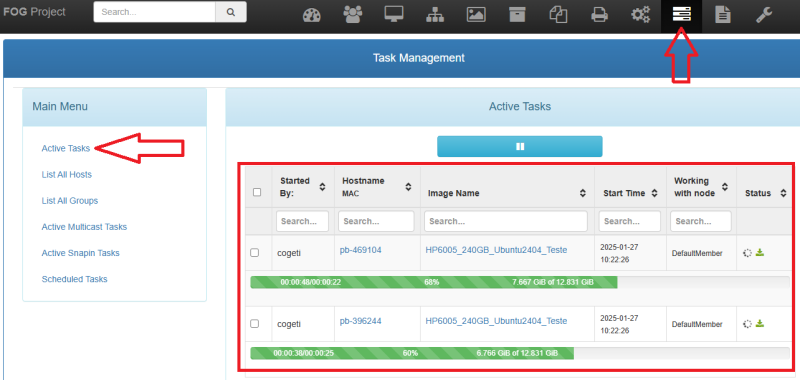
Task: Open the Images management icon
Action: [x=476, y=15]
